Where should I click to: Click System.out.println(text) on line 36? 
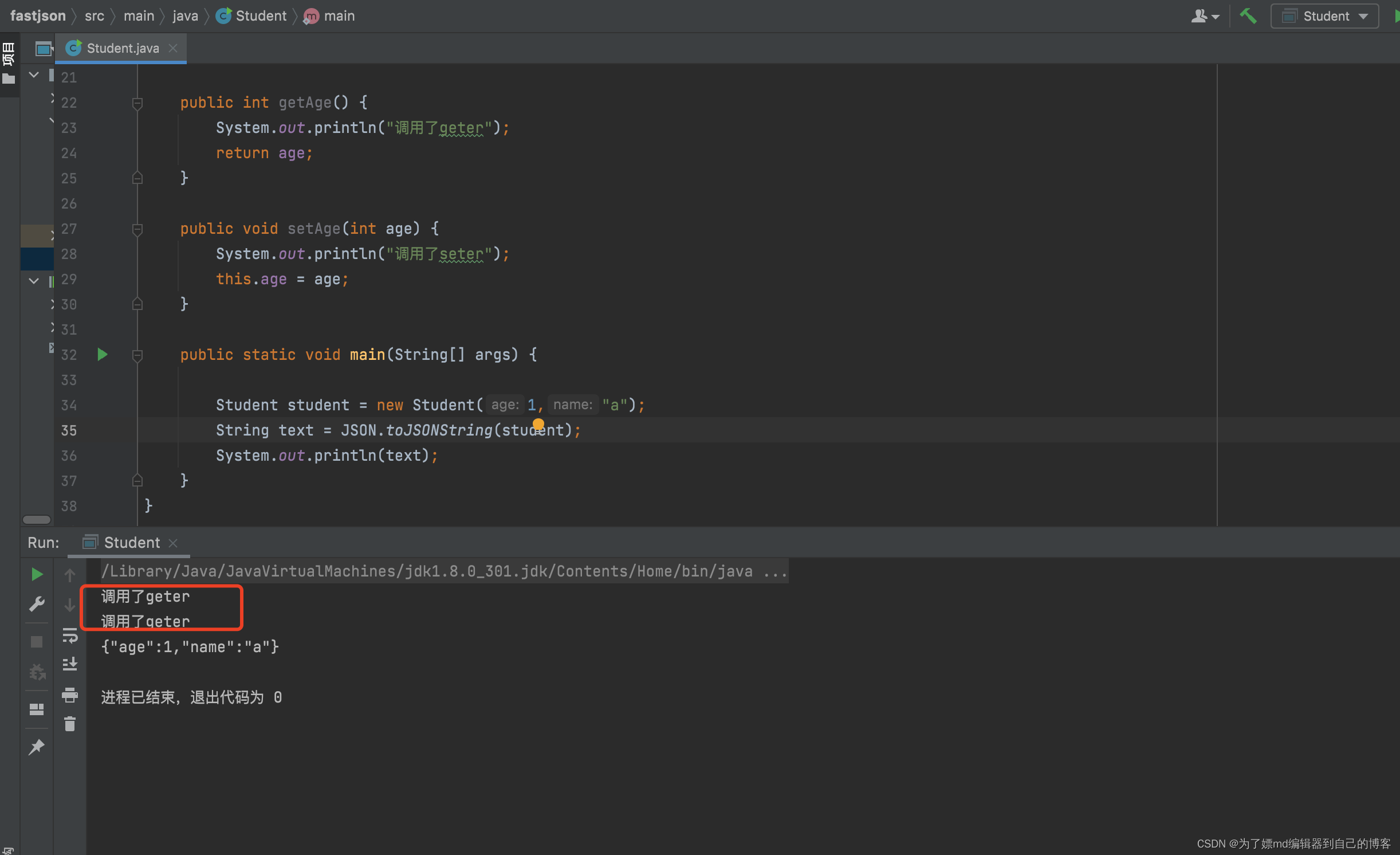[327, 456]
